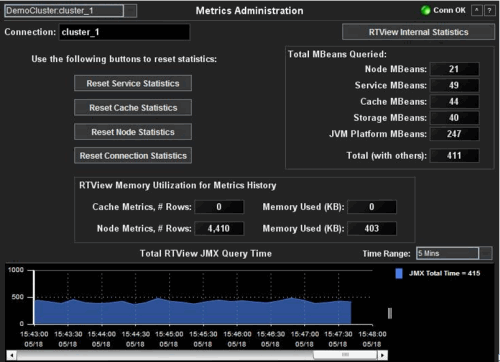Screen dimensions: 500x362
Task: Click the Total (with others) value 411
Action: coord(454,156)
